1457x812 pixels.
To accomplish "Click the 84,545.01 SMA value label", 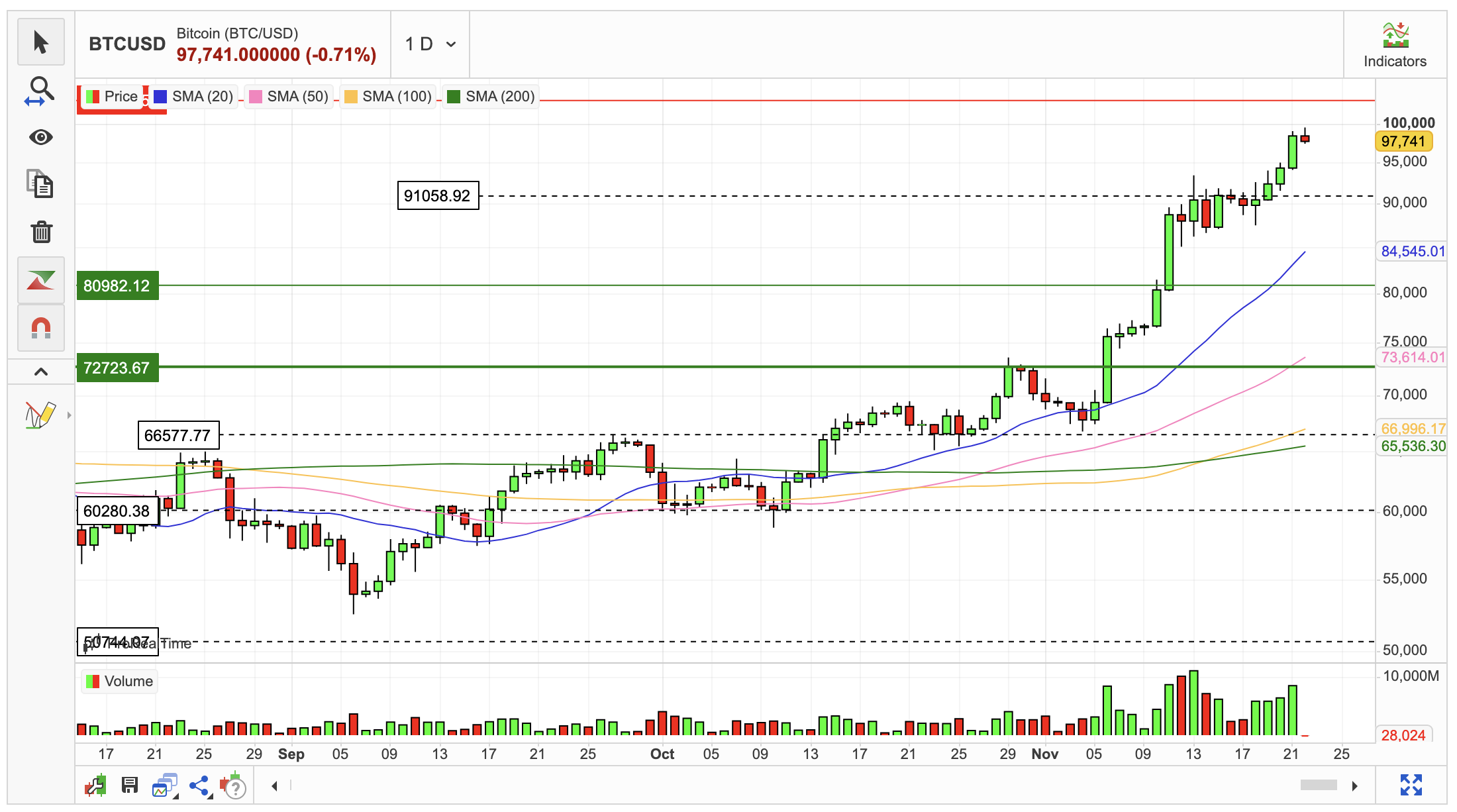I will point(1413,251).
